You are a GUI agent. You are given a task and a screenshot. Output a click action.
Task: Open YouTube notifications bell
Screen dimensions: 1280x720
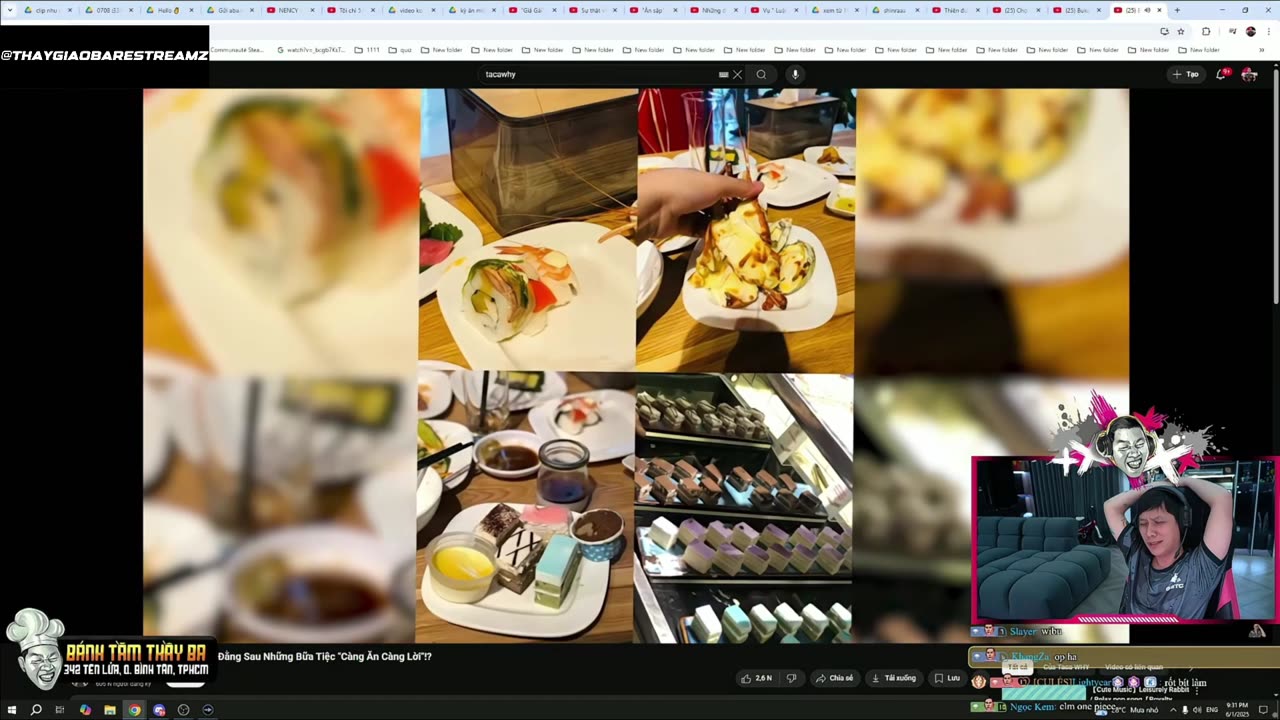click(1223, 74)
